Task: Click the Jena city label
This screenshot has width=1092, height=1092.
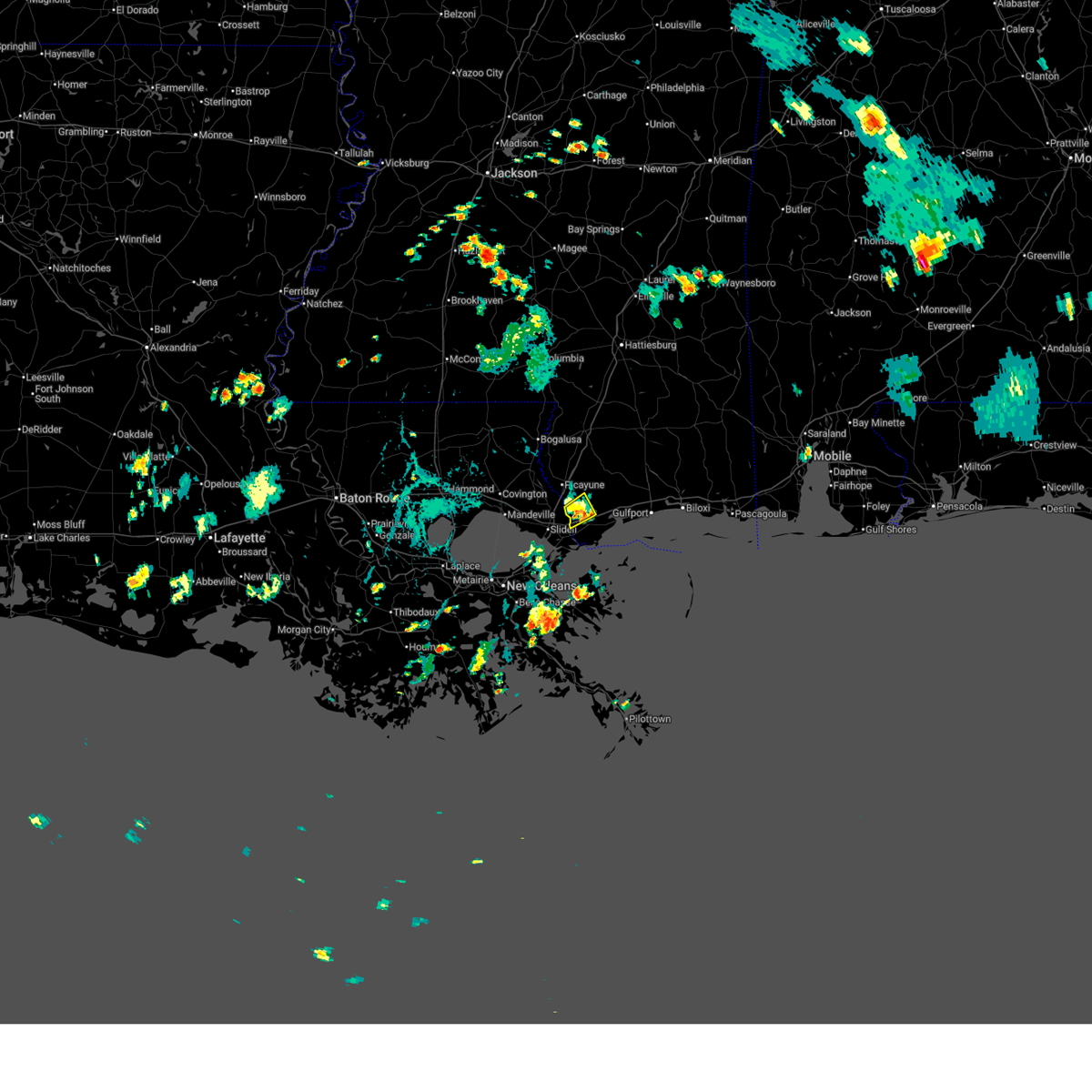Action: click(x=207, y=282)
